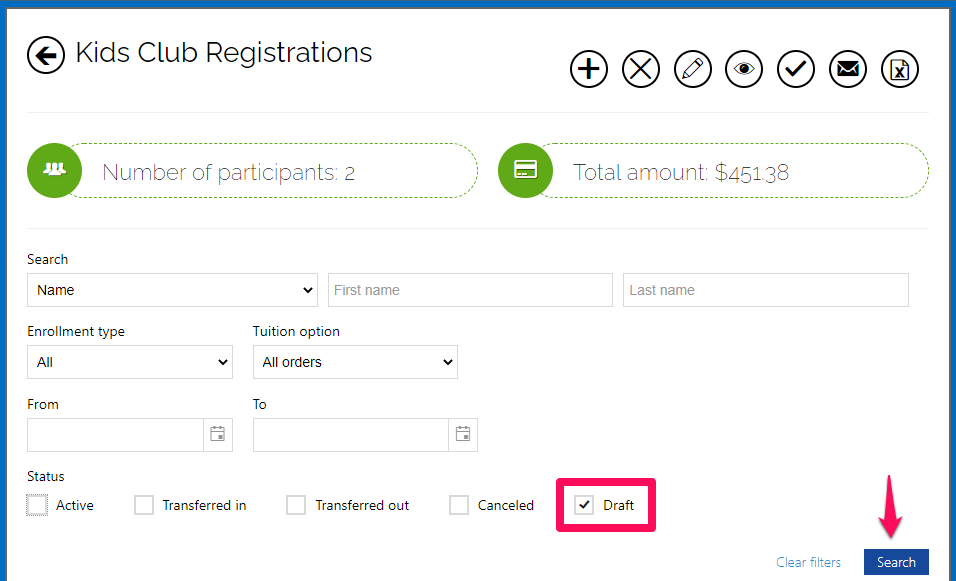Expand the Enrollment type dropdown
956x581 pixels.
point(130,362)
